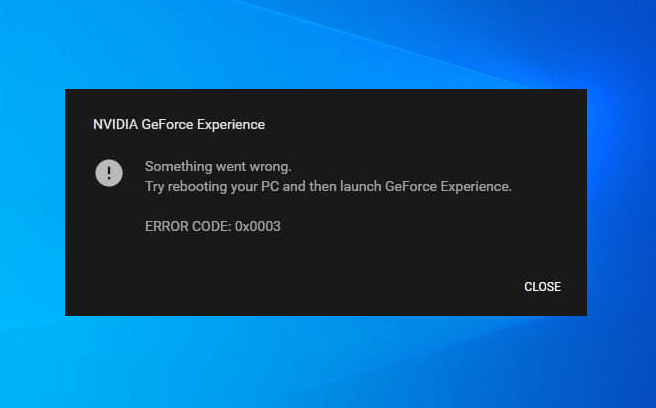656x408 pixels.
Task: Select the "Something went wrong." message line
Action: 218,166
